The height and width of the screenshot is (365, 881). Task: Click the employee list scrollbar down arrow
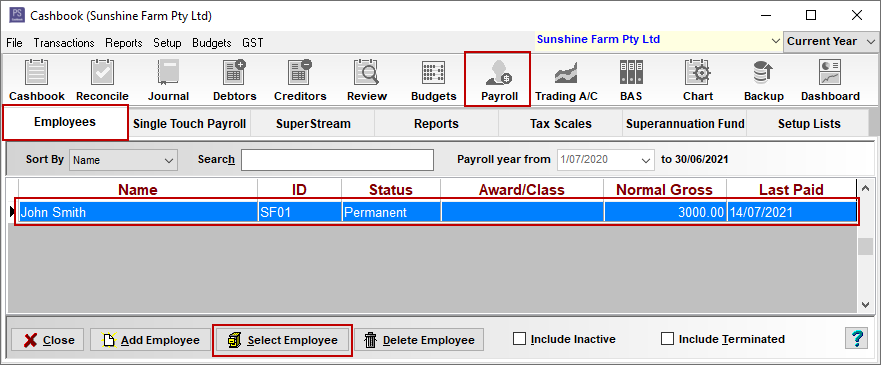[866, 305]
